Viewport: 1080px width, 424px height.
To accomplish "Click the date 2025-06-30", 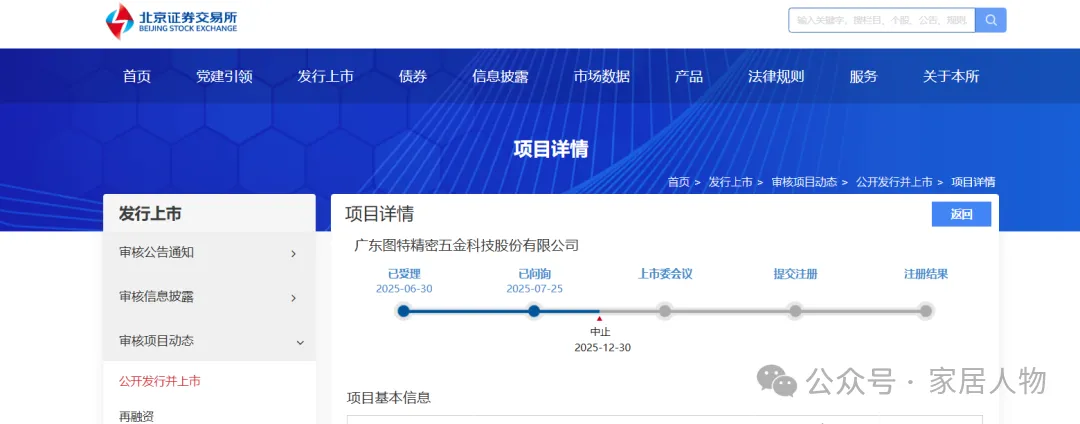I will coord(404,289).
